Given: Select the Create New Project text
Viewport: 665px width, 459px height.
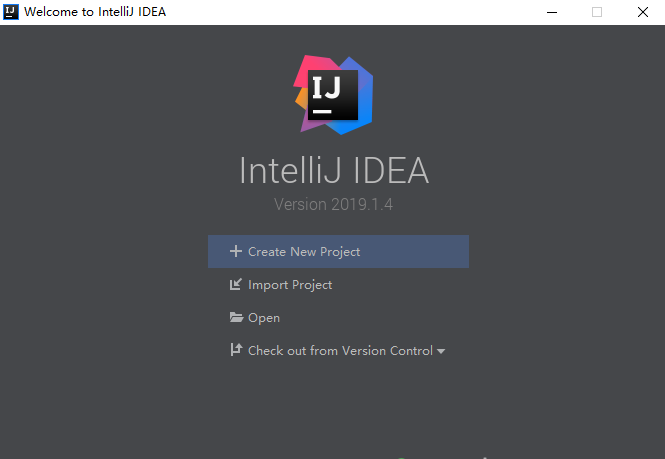Looking at the screenshot, I should point(304,252).
